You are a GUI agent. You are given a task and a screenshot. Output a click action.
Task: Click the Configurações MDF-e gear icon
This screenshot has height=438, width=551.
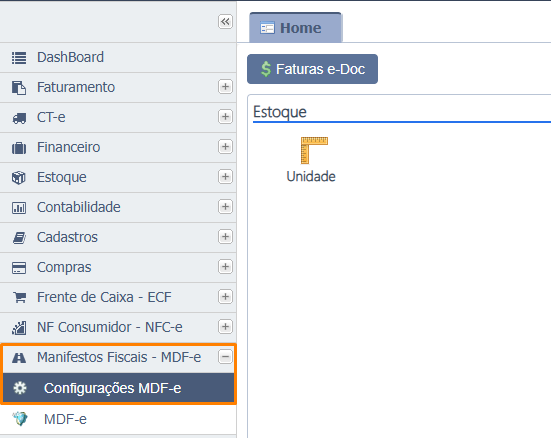20,388
